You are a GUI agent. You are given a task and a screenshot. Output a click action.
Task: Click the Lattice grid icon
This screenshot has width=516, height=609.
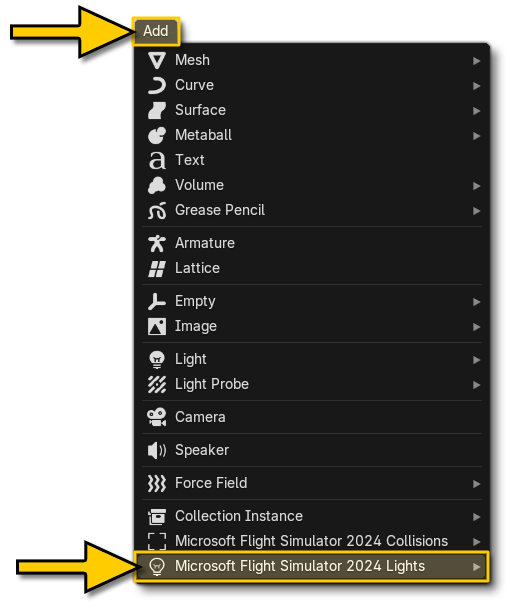click(x=157, y=268)
